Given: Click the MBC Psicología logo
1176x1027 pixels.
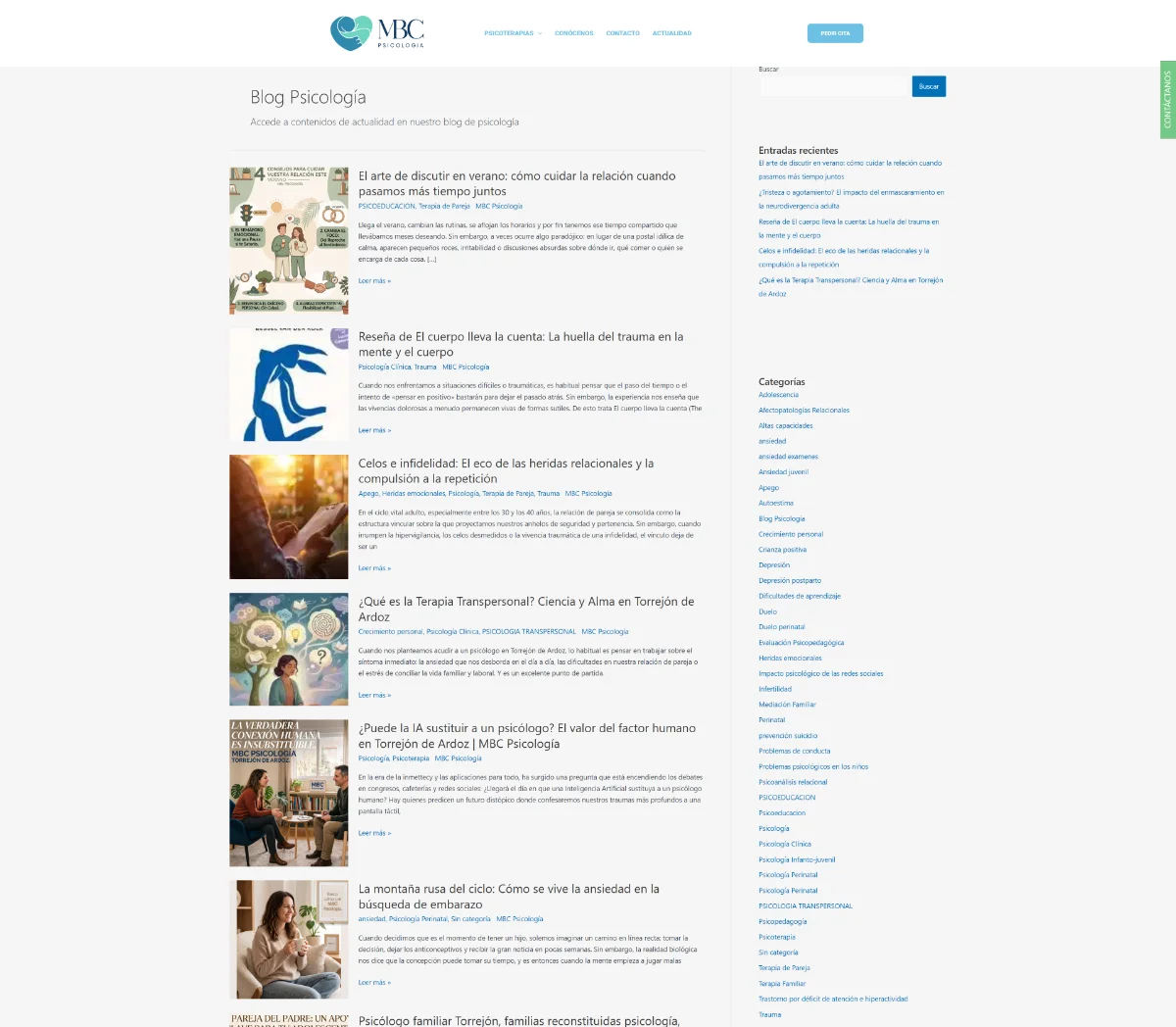Looking at the screenshot, I should 377,33.
